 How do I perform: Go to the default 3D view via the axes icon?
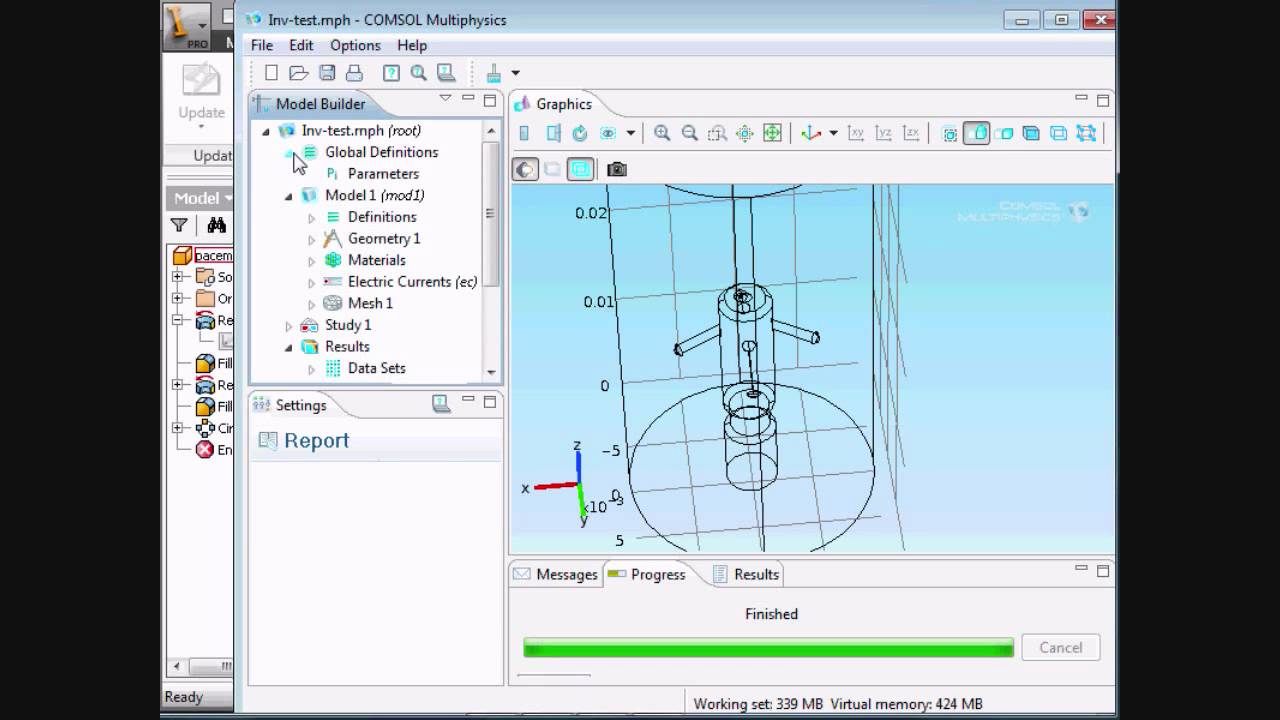tap(810, 133)
